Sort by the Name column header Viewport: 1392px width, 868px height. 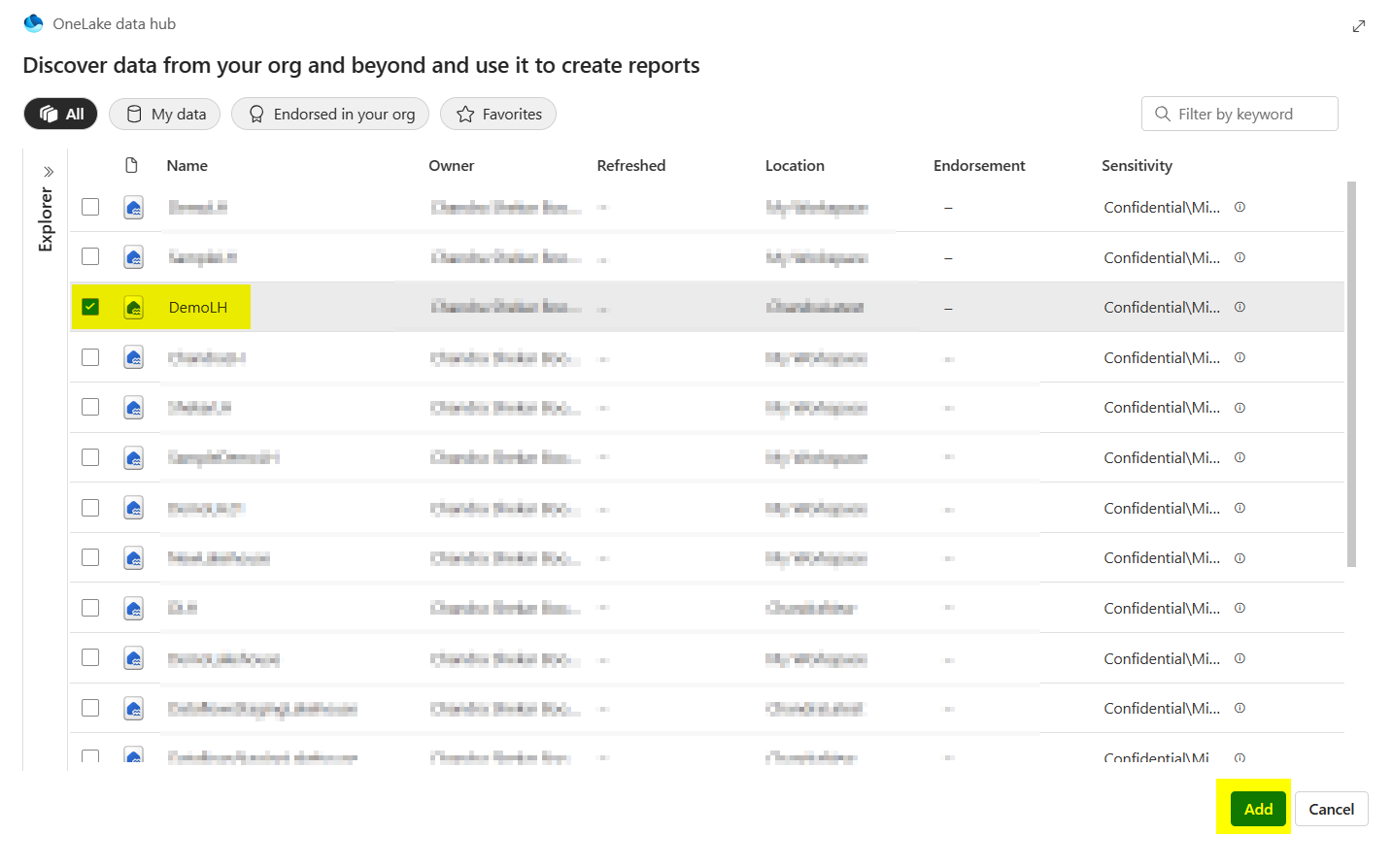pos(187,165)
